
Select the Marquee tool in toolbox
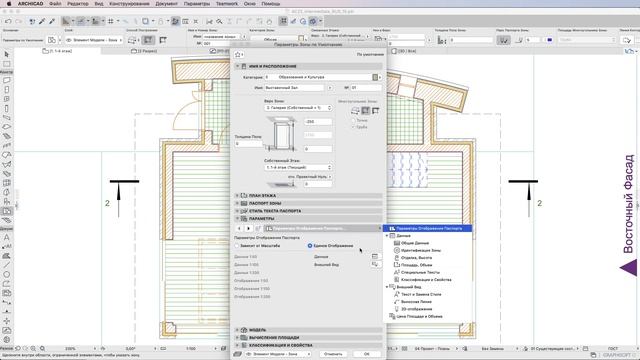(x=7, y=64)
